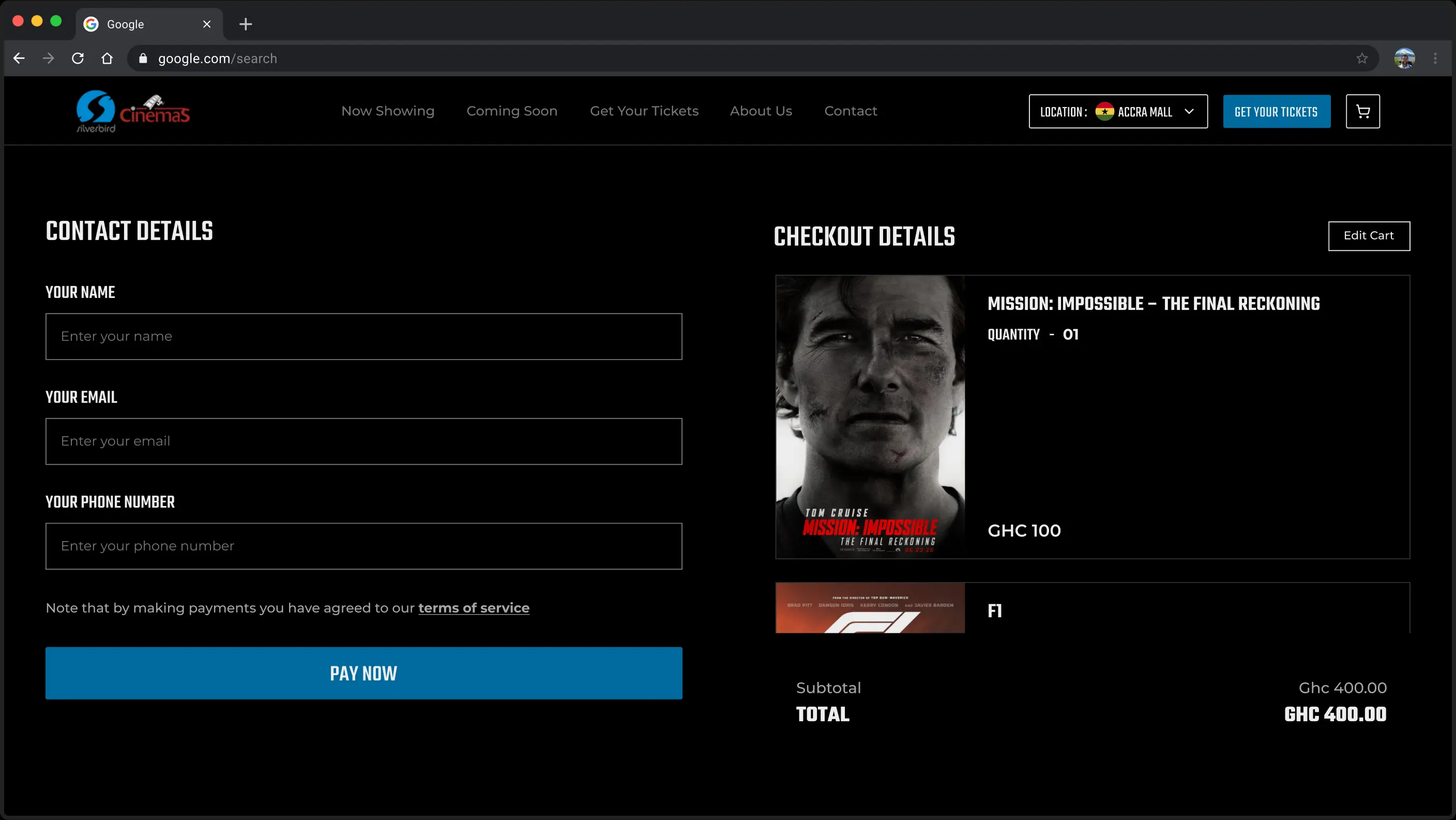Click the Your Phone Number label
The width and height of the screenshot is (1456, 820).
tap(110, 502)
